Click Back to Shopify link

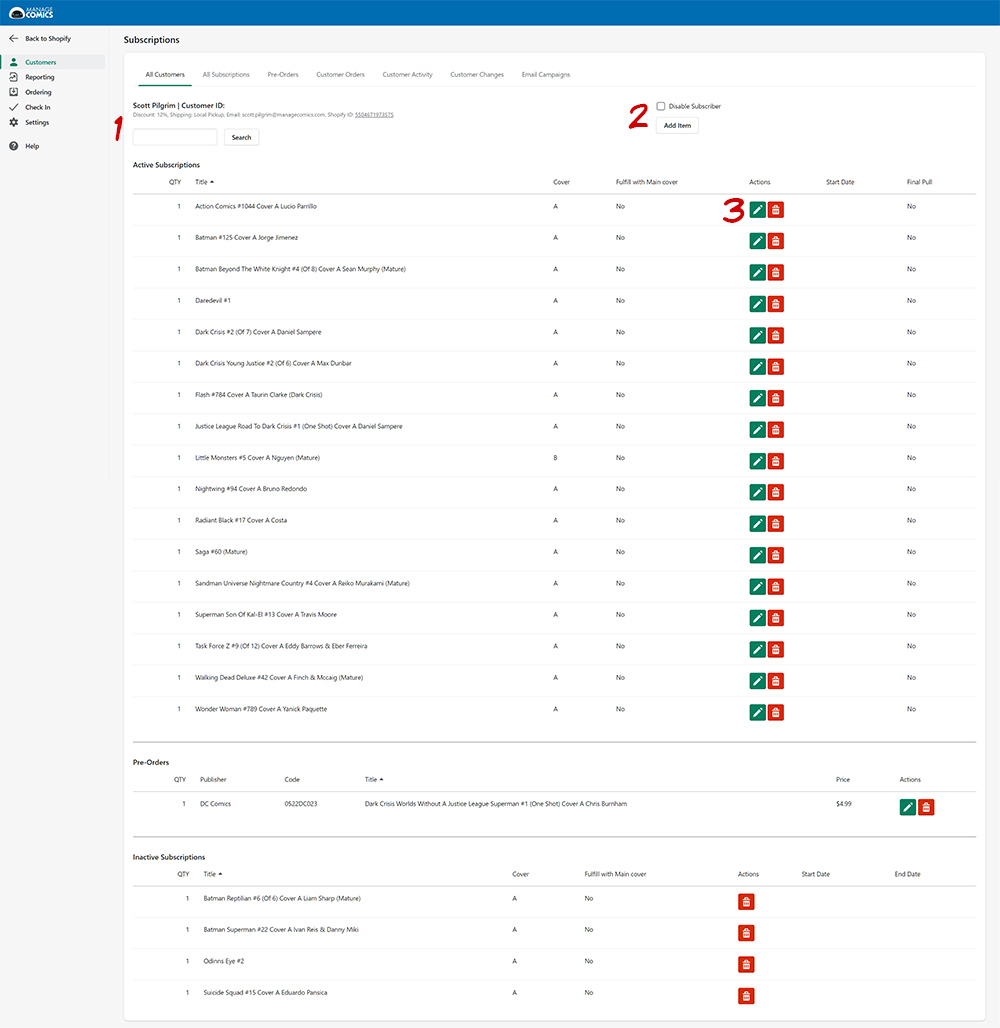pos(48,39)
